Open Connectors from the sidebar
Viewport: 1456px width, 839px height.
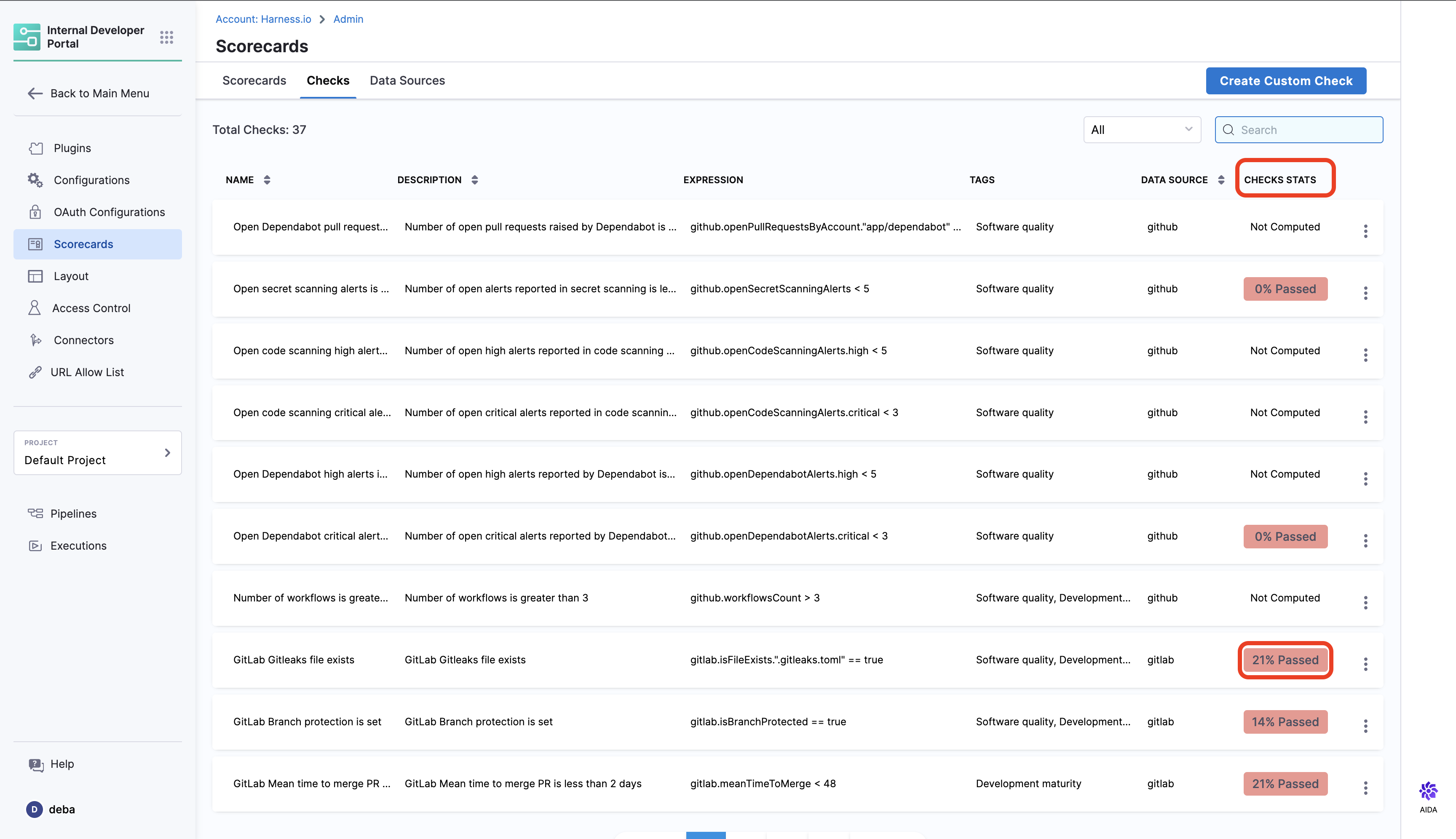tap(83, 340)
